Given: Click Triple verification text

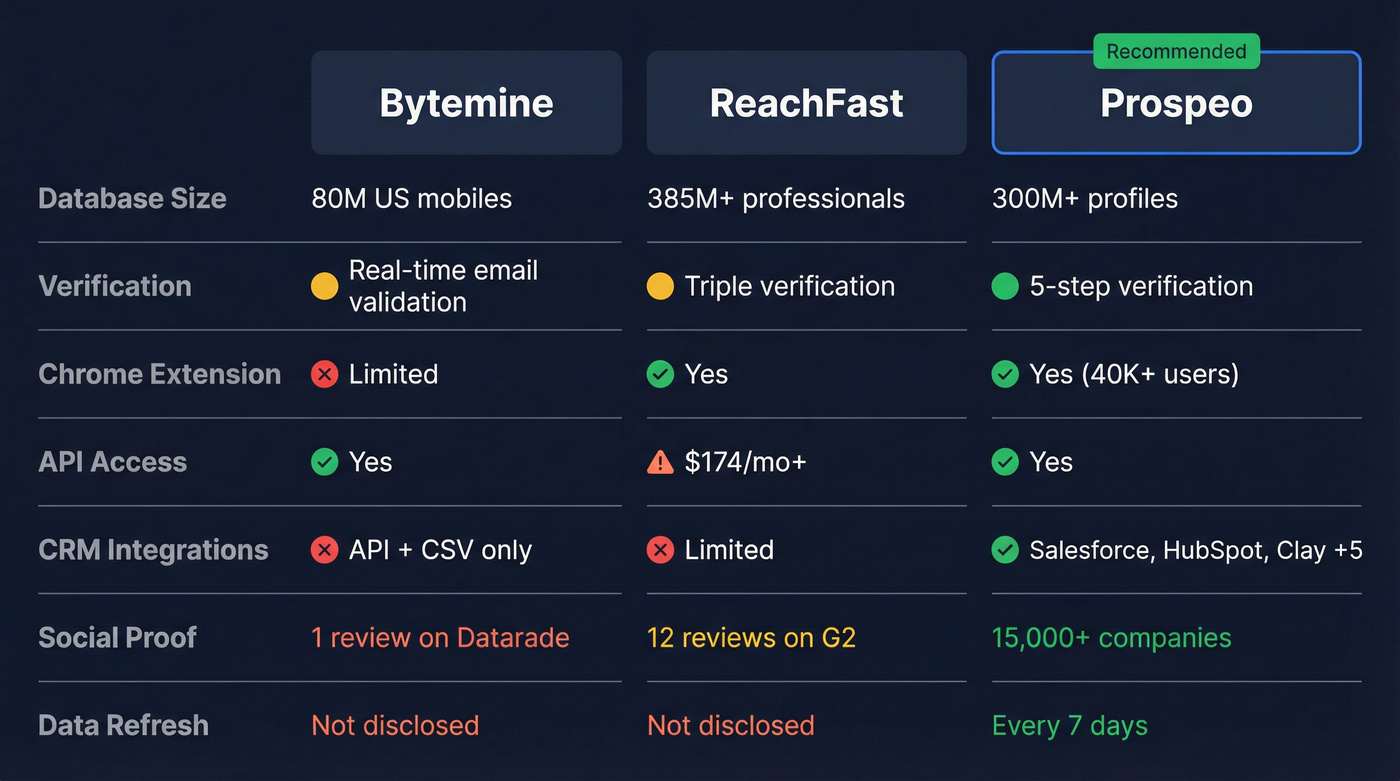Looking at the screenshot, I should click(x=790, y=286).
